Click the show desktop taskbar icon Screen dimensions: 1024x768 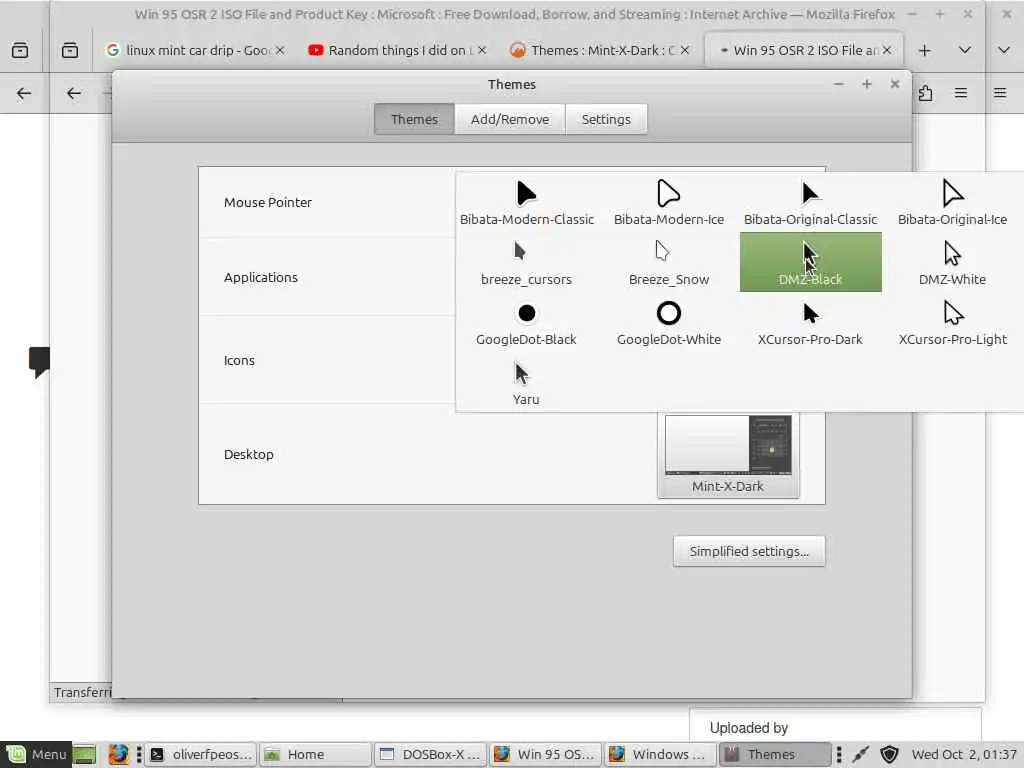[x=85, y=755]
